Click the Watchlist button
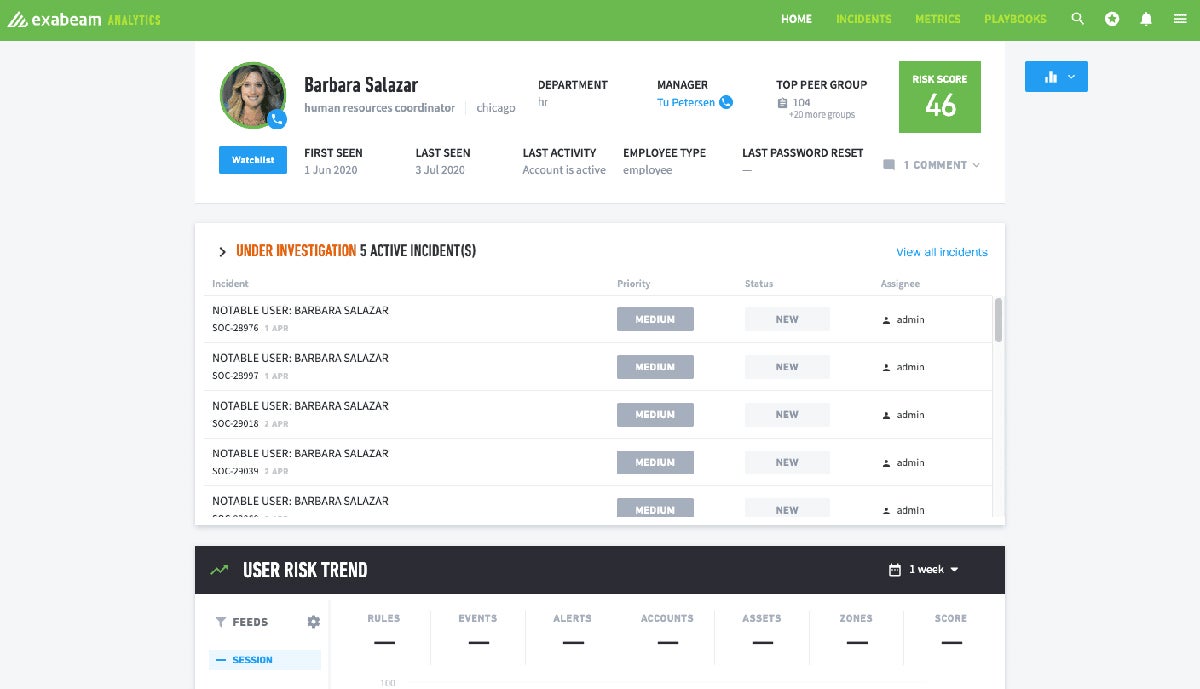 point(253,160)
